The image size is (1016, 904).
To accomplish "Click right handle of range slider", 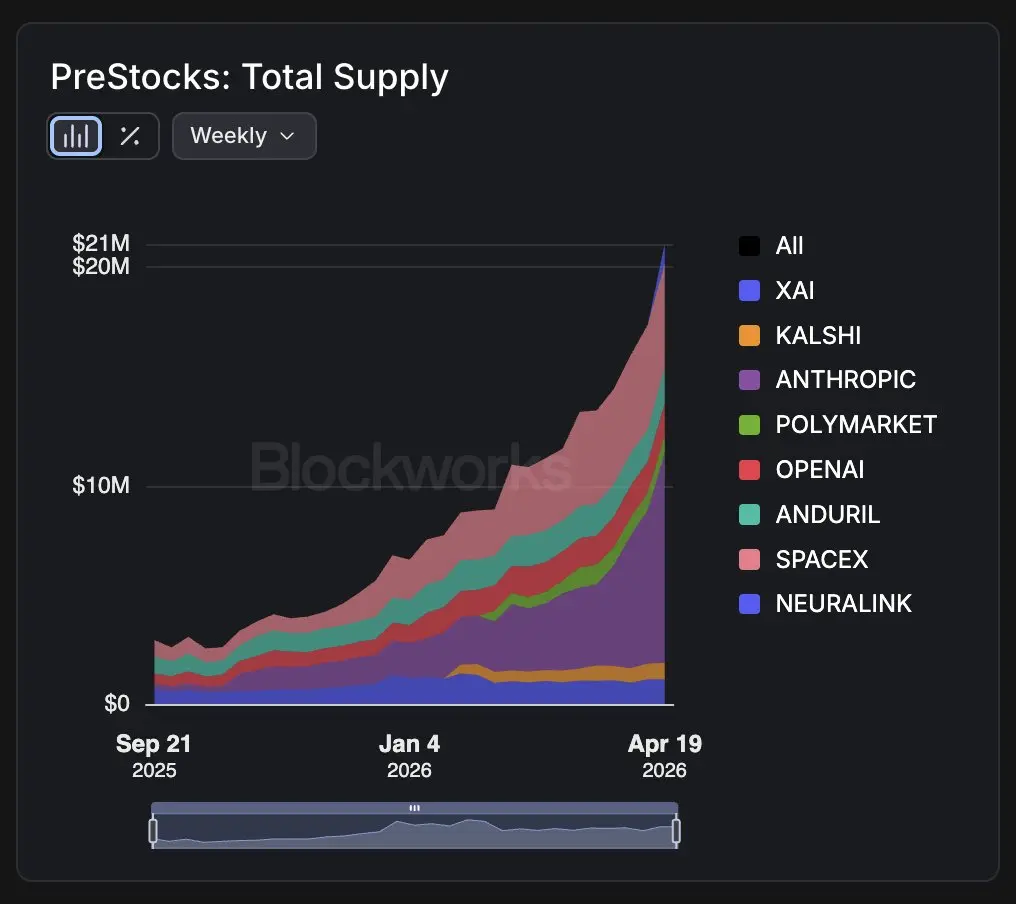I will (676, 831).
